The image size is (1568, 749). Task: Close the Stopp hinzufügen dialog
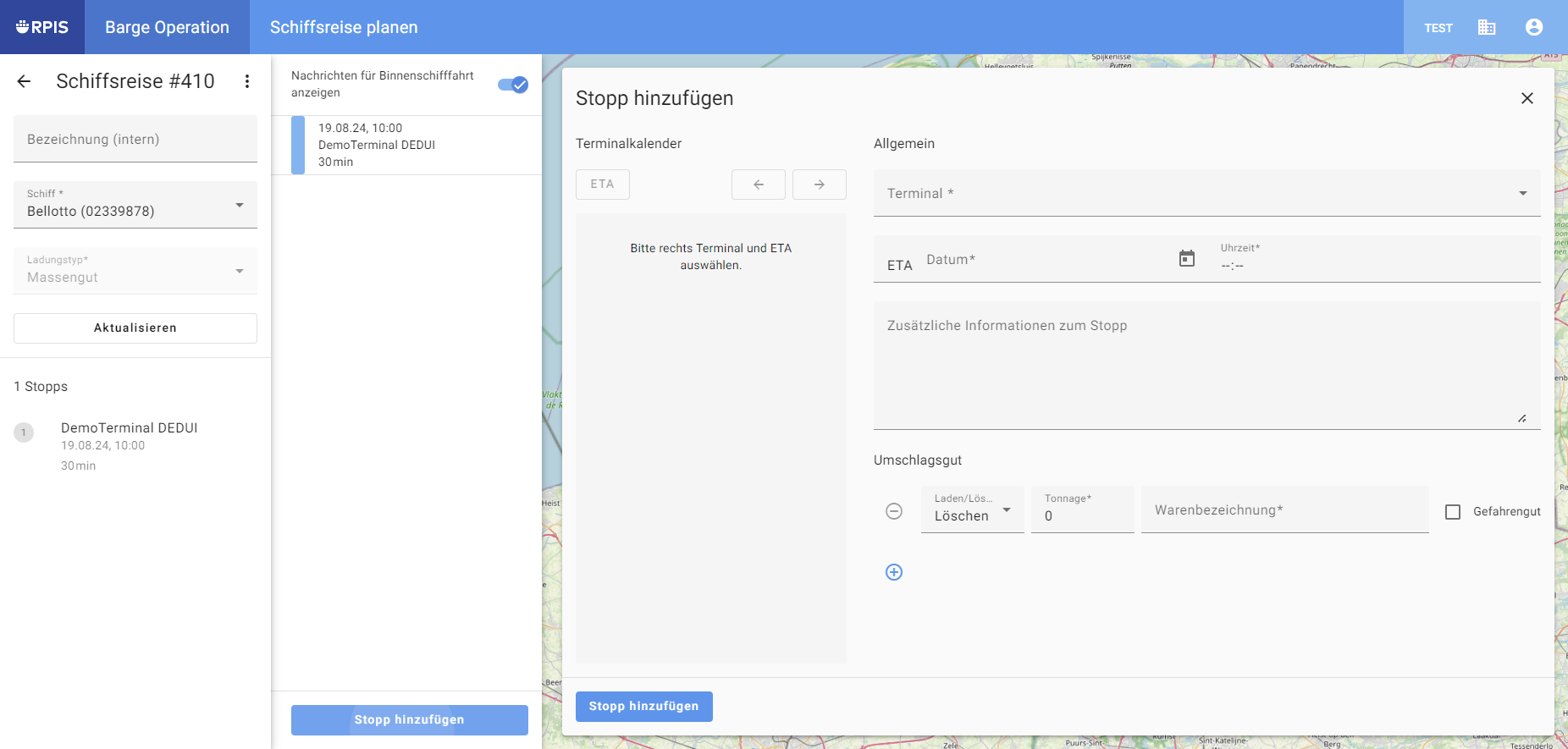(x=1527, y=98)
